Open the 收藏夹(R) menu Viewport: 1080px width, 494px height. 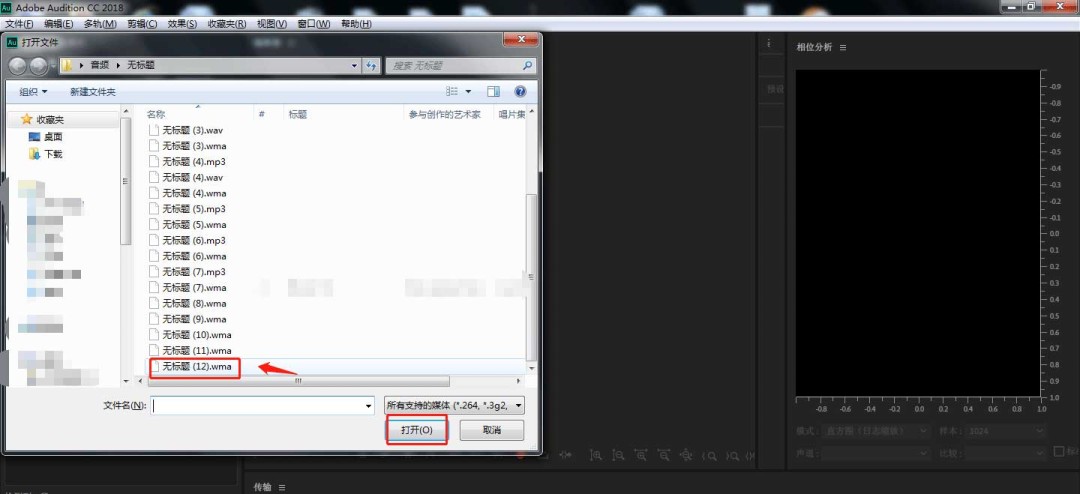[x=227, y=23]
